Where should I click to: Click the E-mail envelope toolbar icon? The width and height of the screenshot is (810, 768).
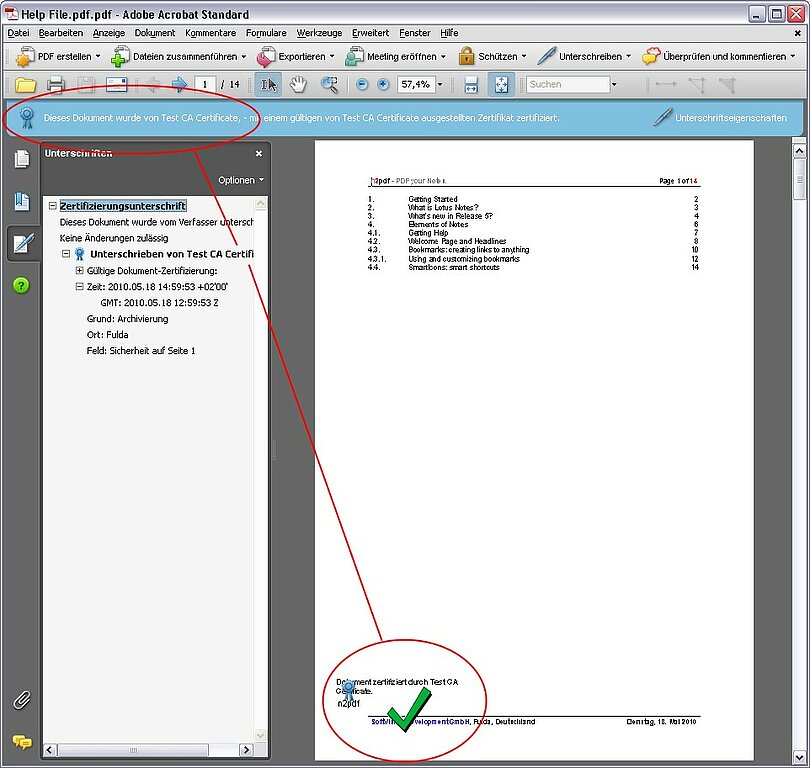(x=116, y=85)
